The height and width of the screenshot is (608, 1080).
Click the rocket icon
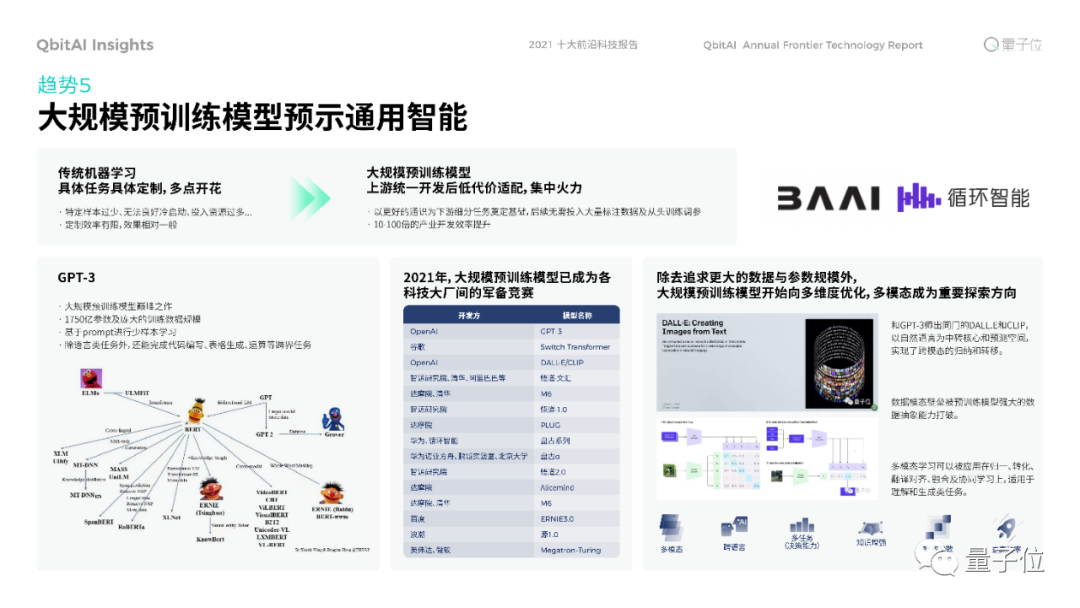(x=1006, y=528)
